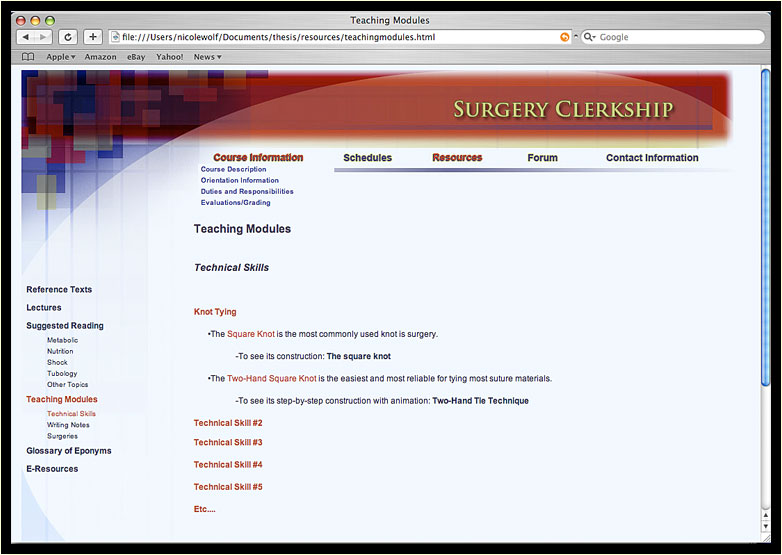
Task: Open the Two-Hand Tie Technique animation link
Action: pyautogui.click(x=480, y=401)
